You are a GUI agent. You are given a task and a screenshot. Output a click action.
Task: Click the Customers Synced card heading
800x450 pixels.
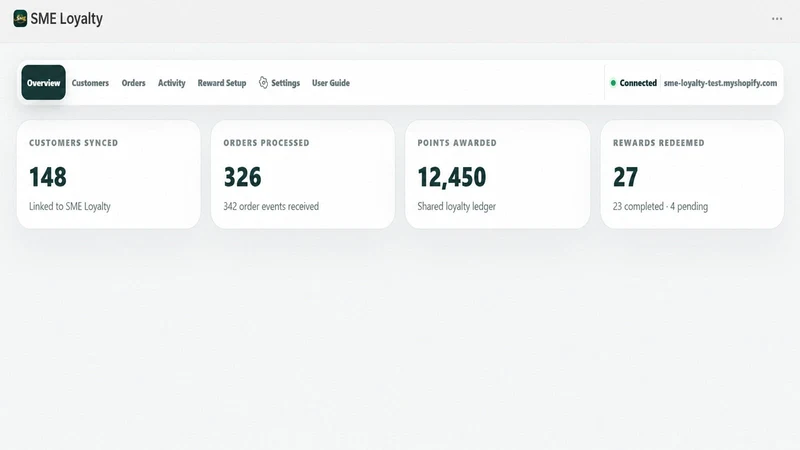[73, 143]
